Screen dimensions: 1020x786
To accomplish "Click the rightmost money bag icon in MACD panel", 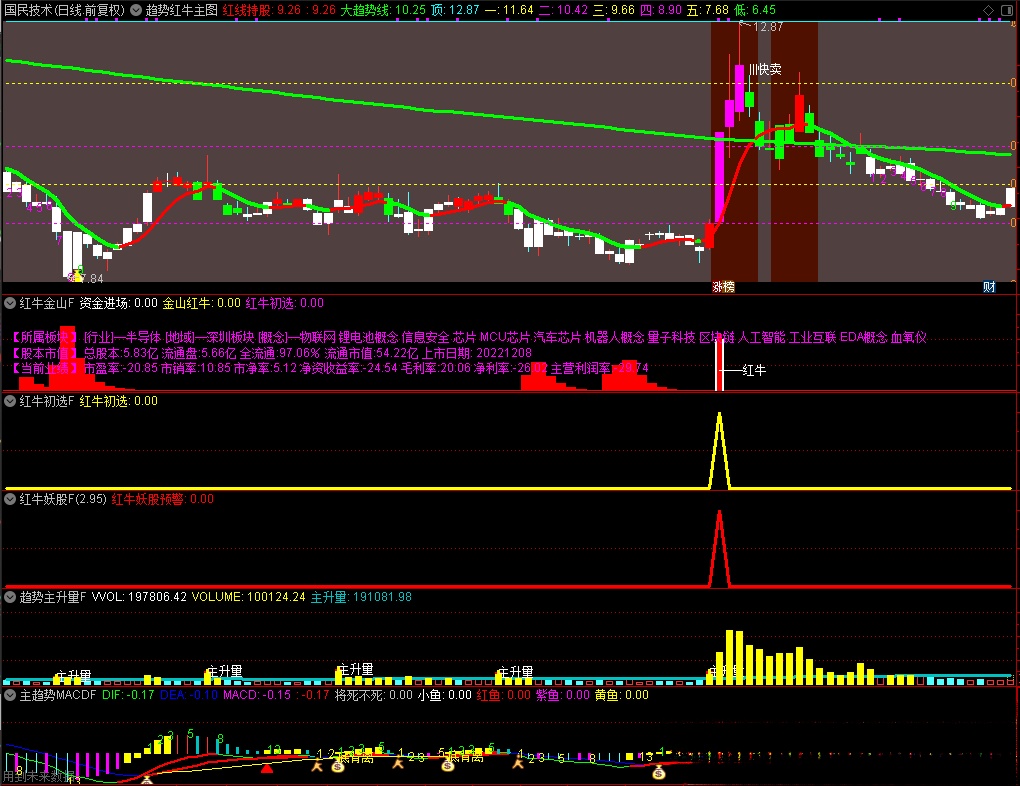I will point(659,772).
